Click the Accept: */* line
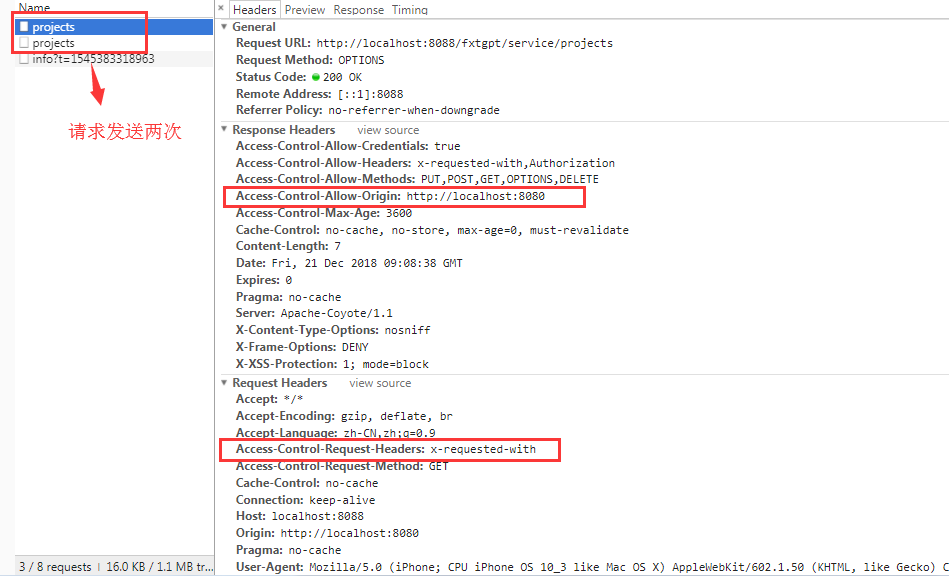This screenshot has height=576, width=949. click(x=269, y=399)
